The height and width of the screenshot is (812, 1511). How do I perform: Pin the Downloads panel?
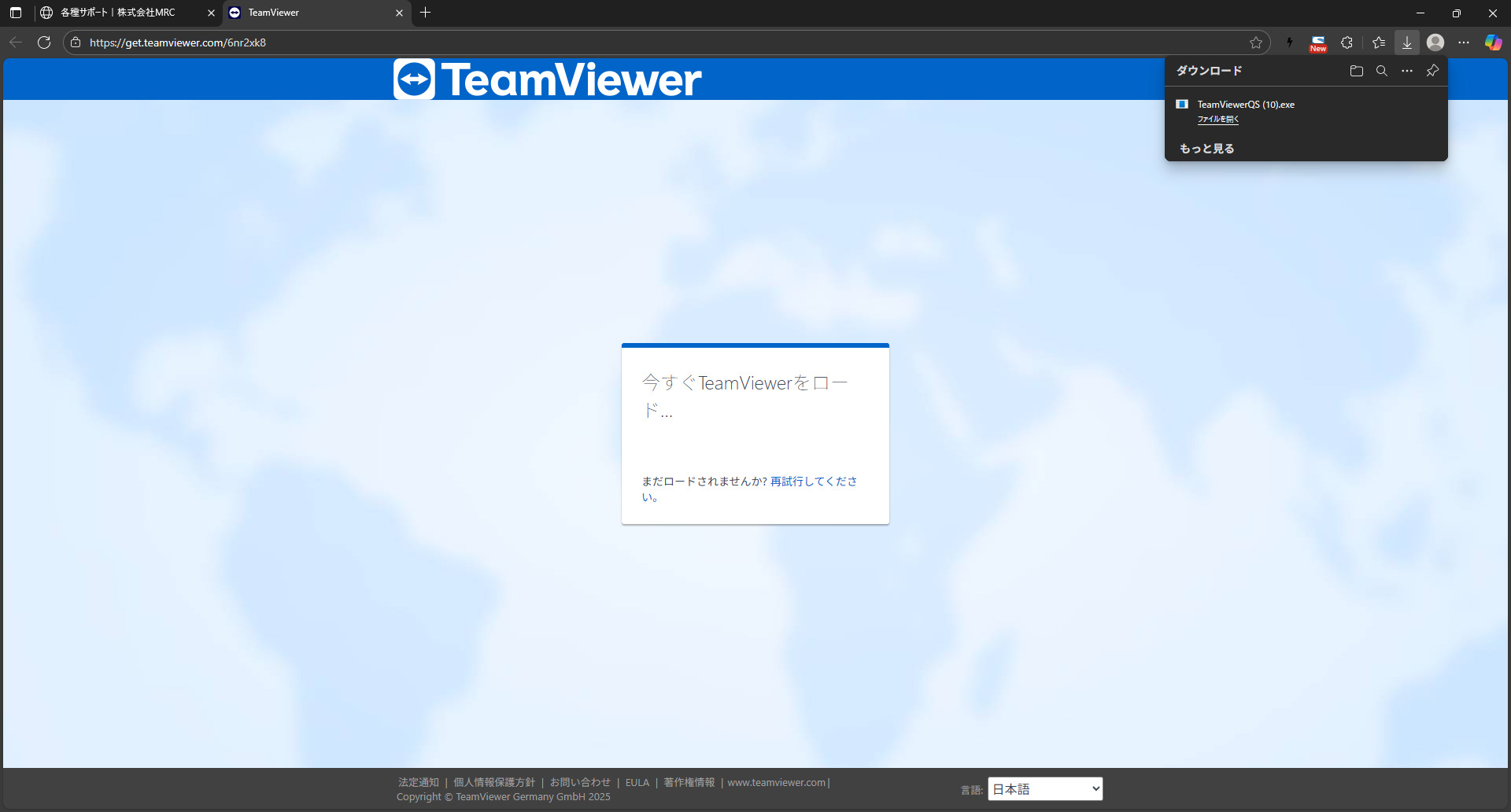1432,71
